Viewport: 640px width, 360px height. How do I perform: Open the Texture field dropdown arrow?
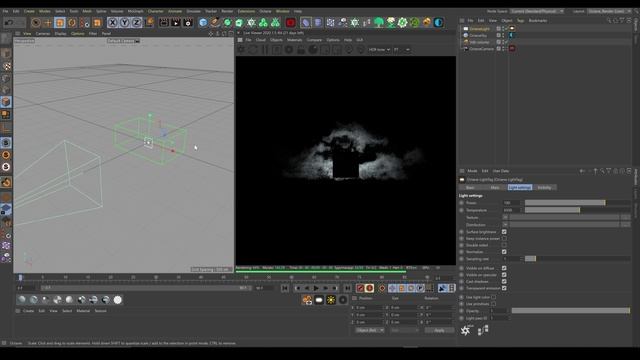(505, 218)
